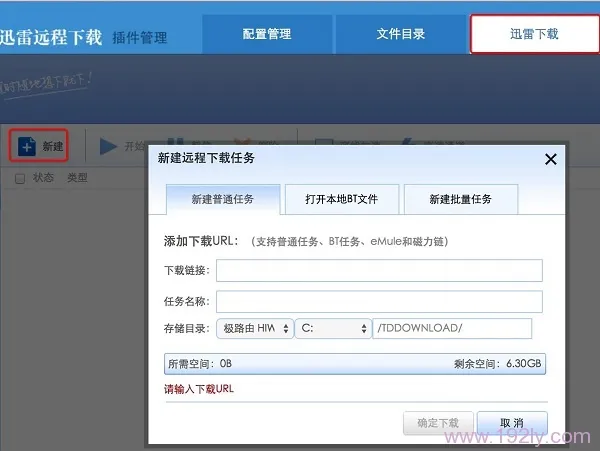
Task: Click the 新建 plus icon in toolbar
Action: 27,147
